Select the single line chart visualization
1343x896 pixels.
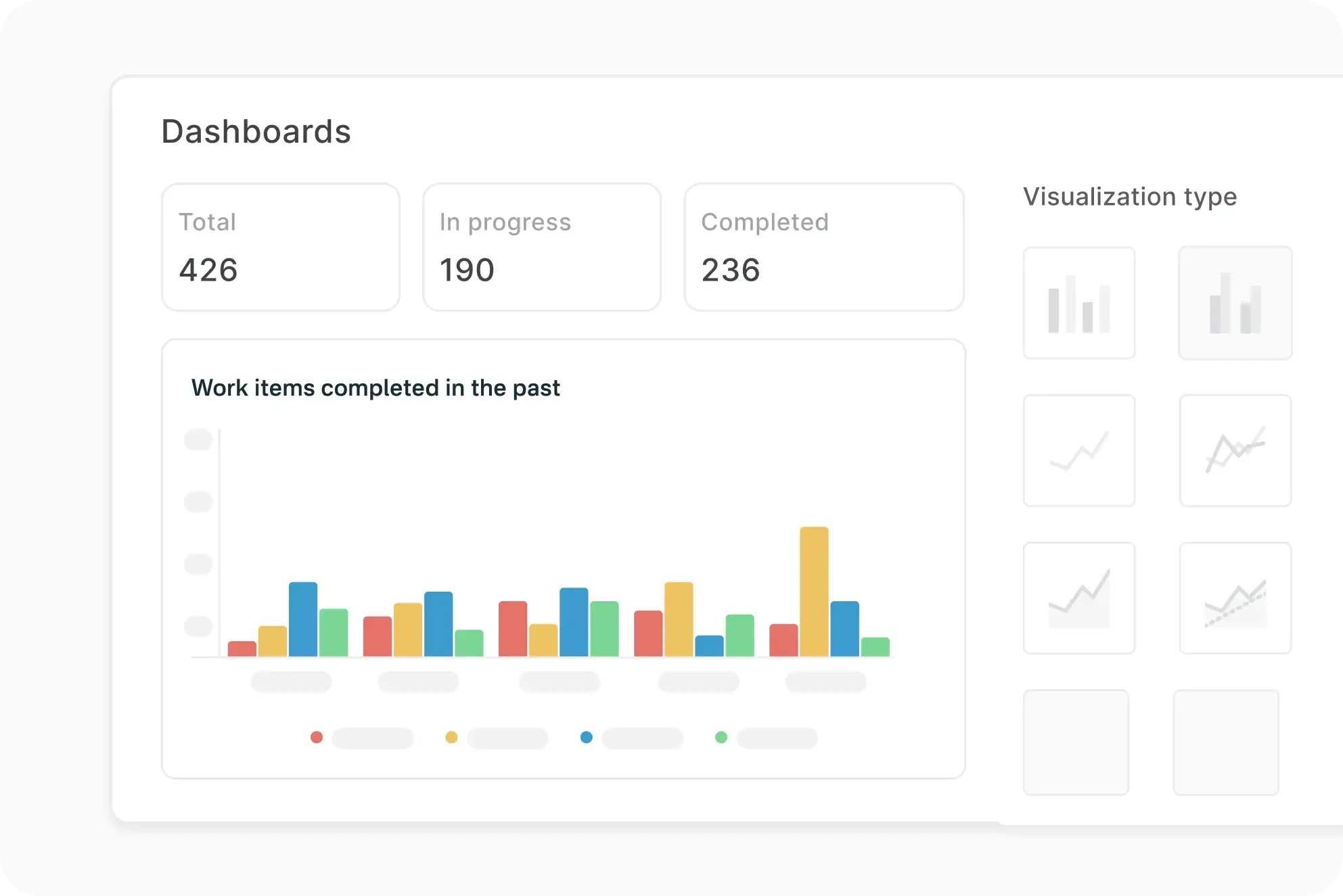(x=1078, y=450)
